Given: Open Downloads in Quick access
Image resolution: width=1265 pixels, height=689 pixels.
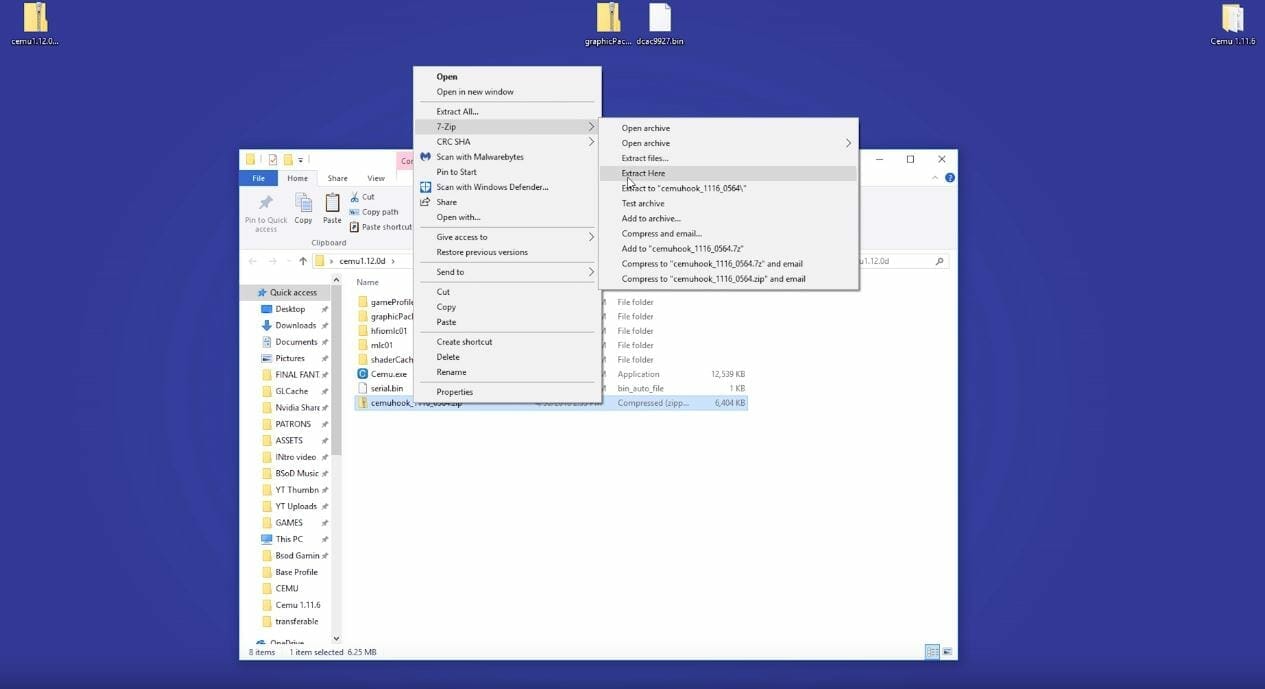Looking at the screenshot, I should 295,325.
